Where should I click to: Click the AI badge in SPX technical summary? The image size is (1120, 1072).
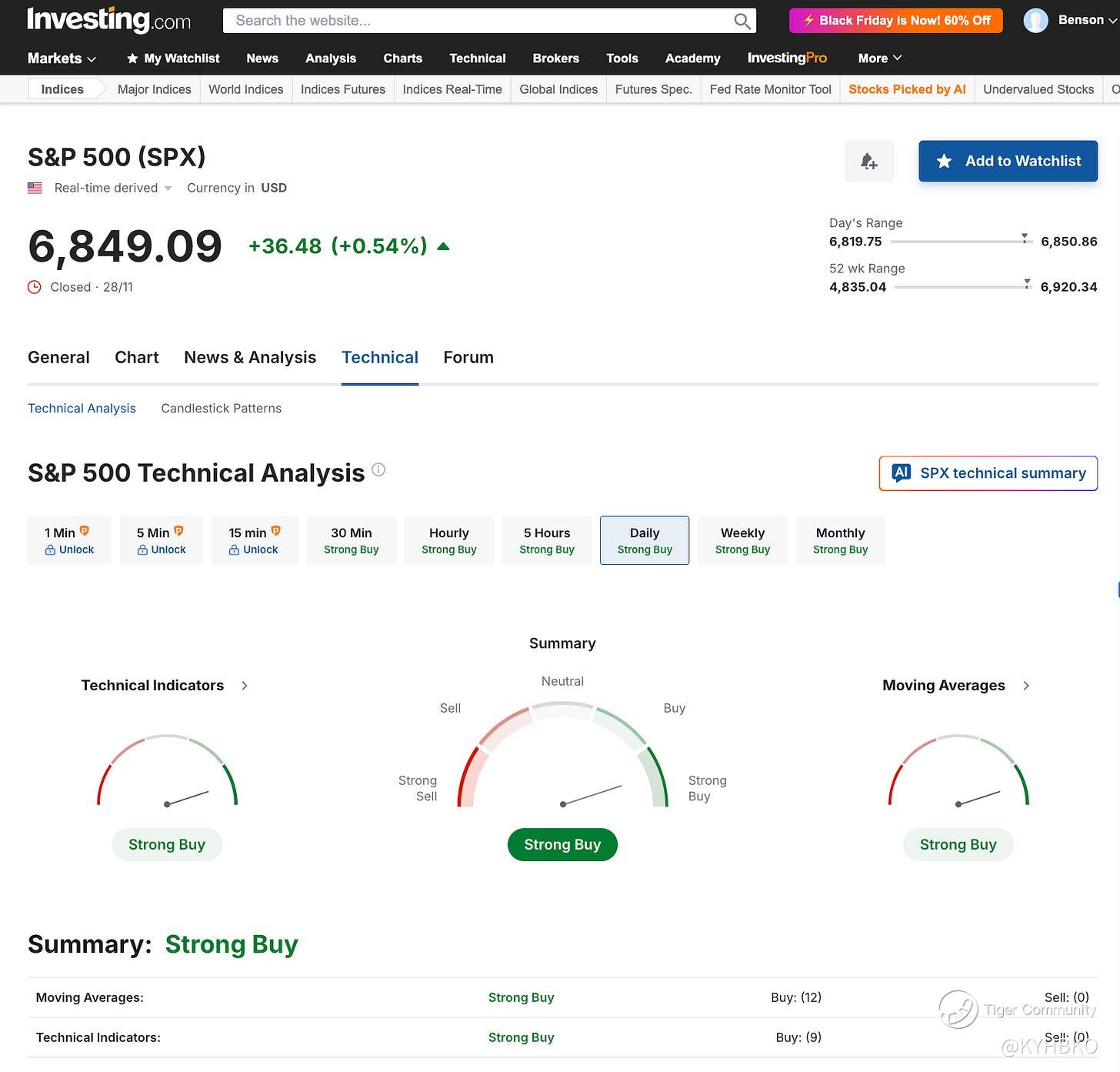[901, 473]
